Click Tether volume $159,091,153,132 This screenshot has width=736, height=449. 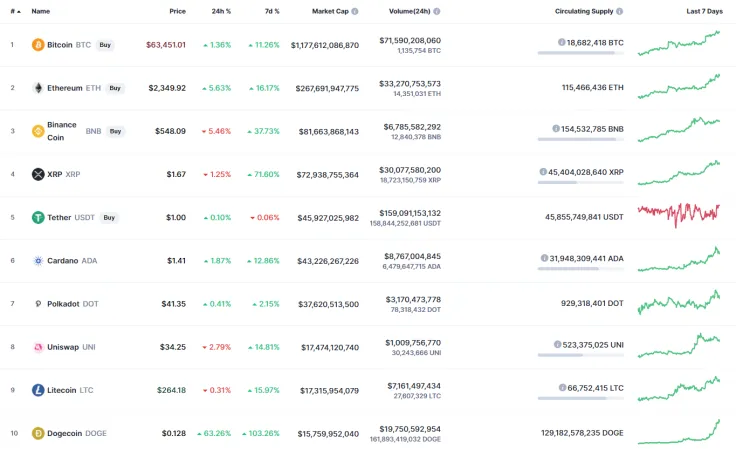[x=410, y=213]
